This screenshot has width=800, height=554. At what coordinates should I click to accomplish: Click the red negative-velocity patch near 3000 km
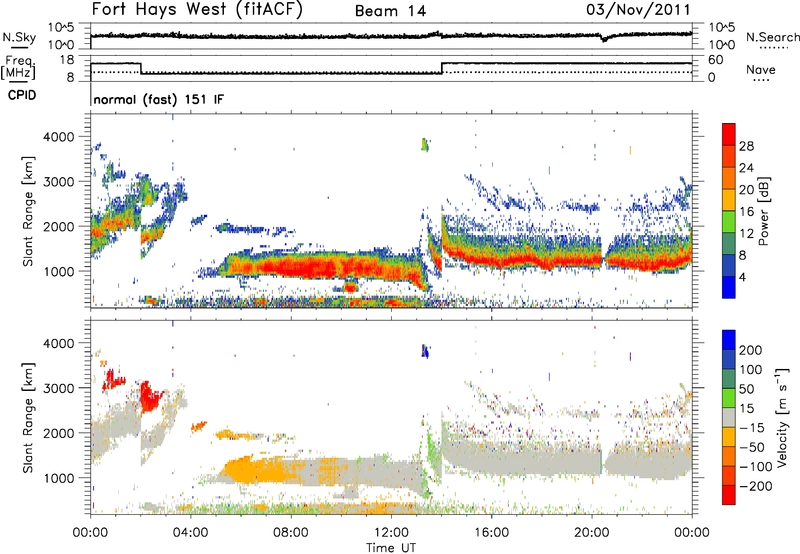149,397
